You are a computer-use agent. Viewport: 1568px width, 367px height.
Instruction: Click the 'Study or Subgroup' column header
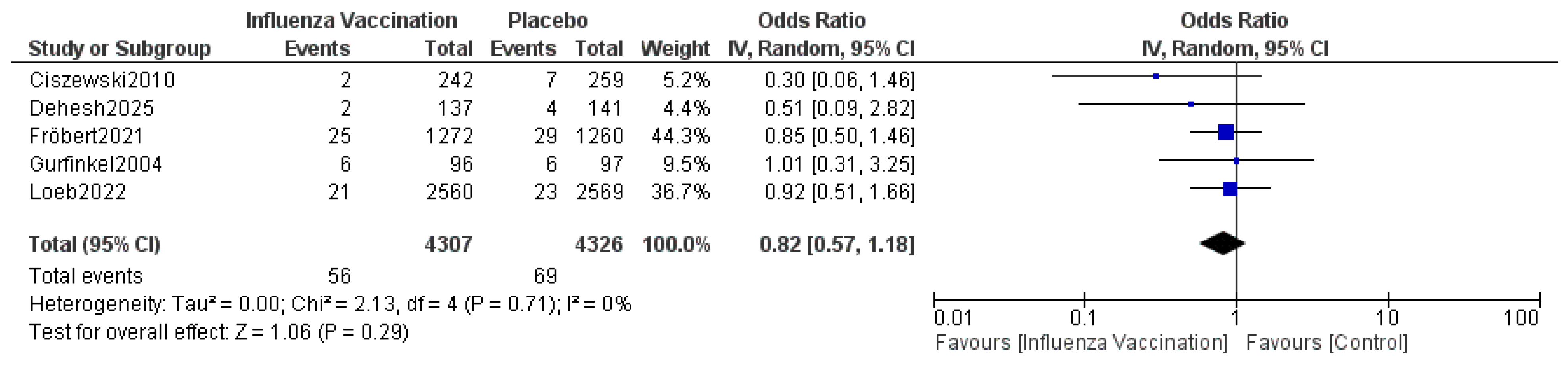(x=119, y=48)
